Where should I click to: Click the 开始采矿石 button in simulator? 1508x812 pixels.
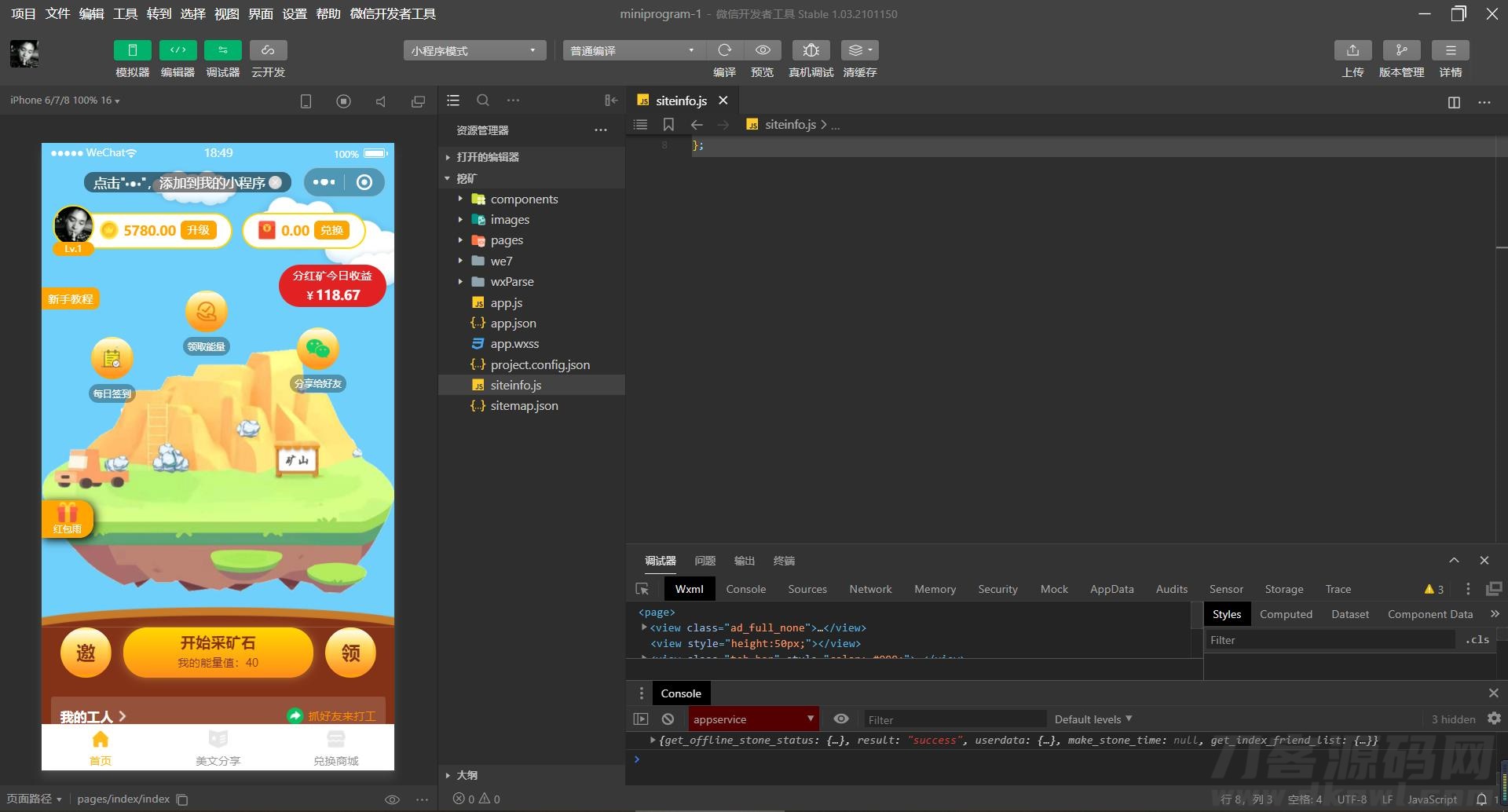click(218, 652)
